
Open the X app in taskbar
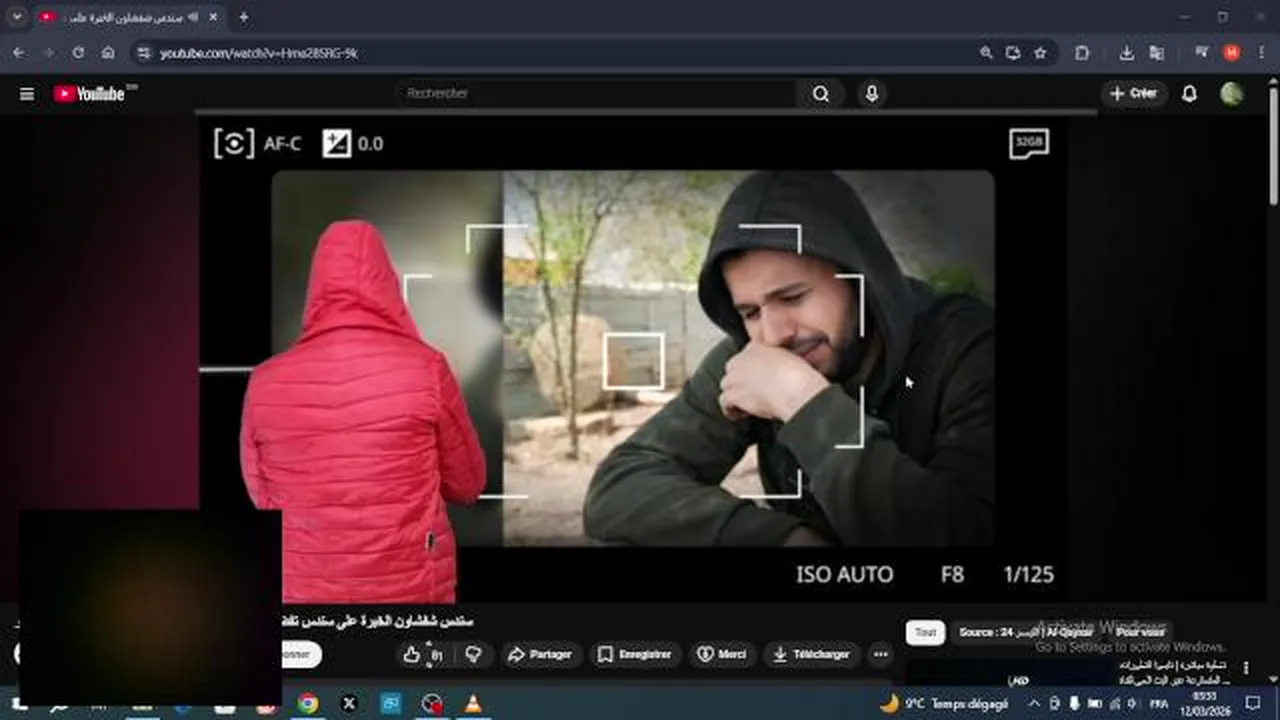click(x=349, y=704)
